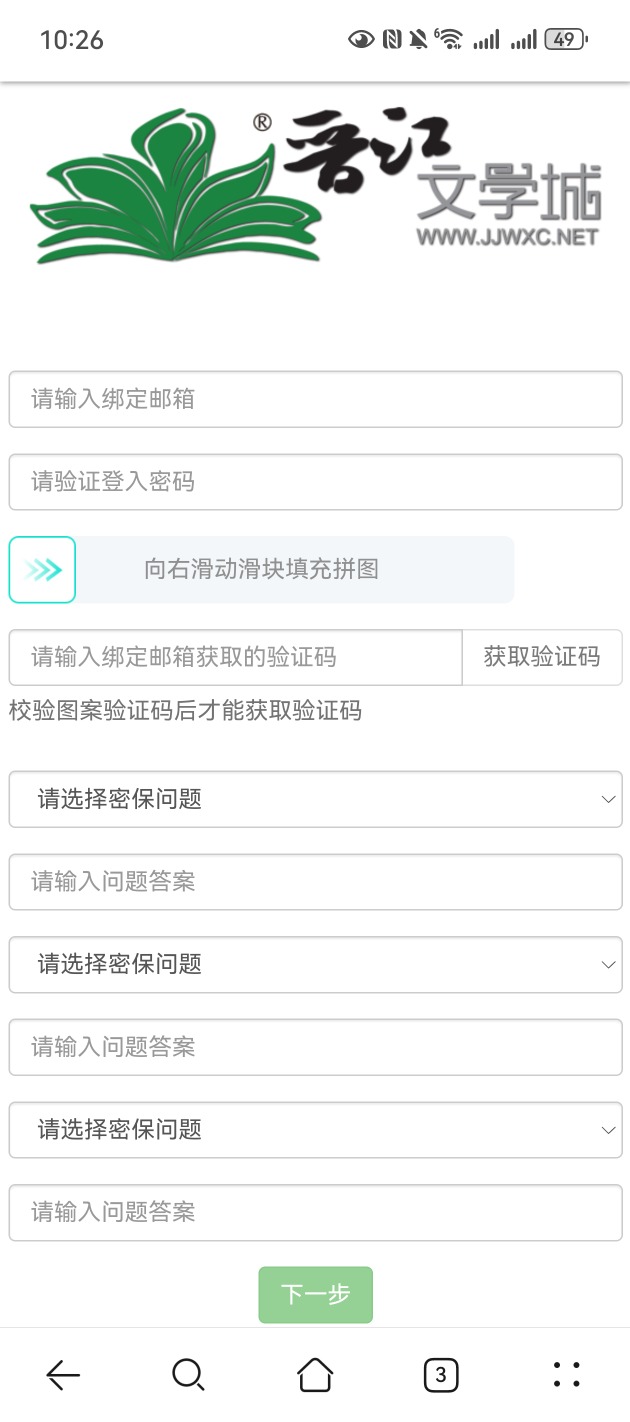The image size is (630, 1422).
Task: Open the second 请选择密保问题 dropdown
Action: [315, 964]
